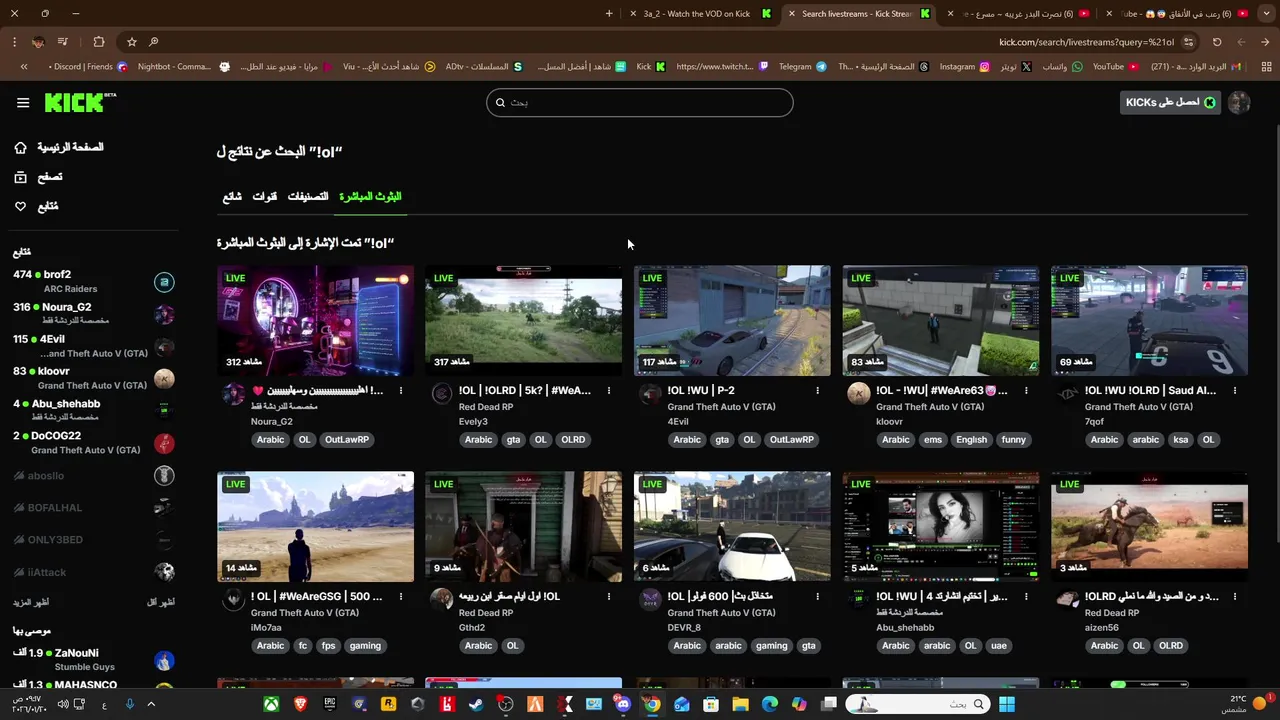Open Instagram bookmark in bookmarks bar
The height and width of the screenshot is (720, 1280).
[964, 67]
